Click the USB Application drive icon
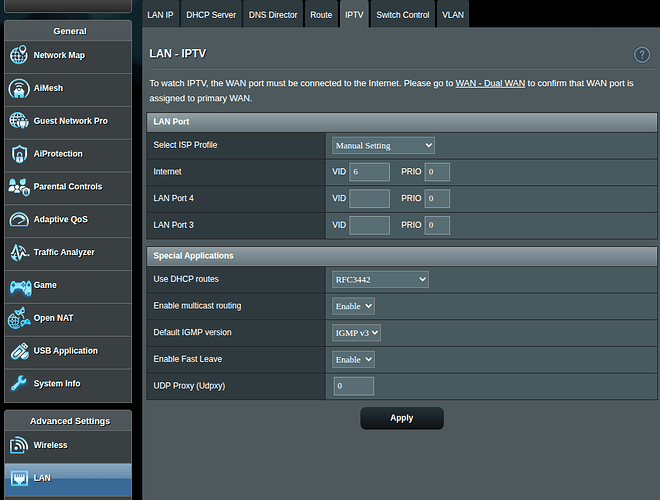660x500 pixels. pos(19,351)
